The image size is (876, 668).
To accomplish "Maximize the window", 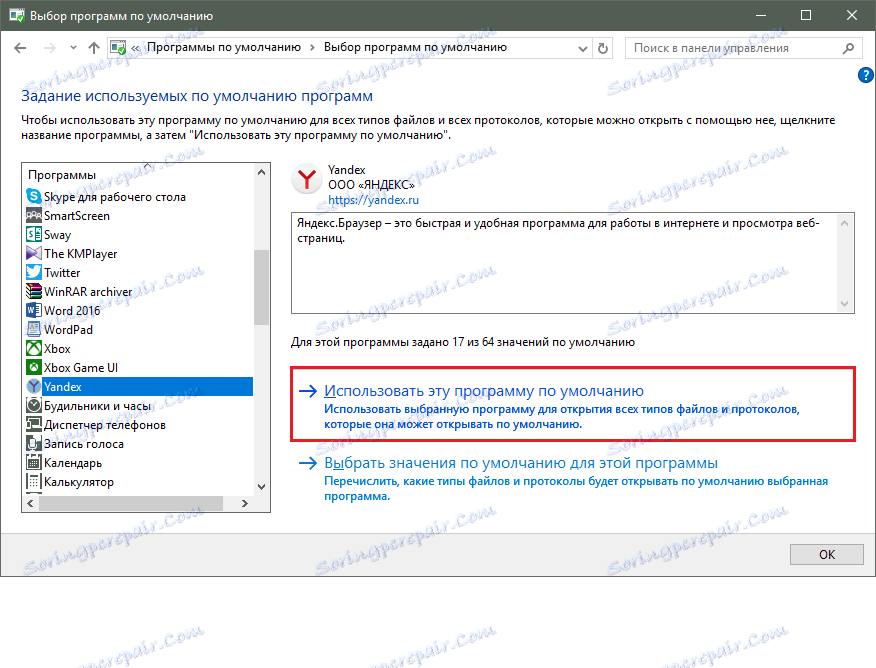I will point(806,15).
